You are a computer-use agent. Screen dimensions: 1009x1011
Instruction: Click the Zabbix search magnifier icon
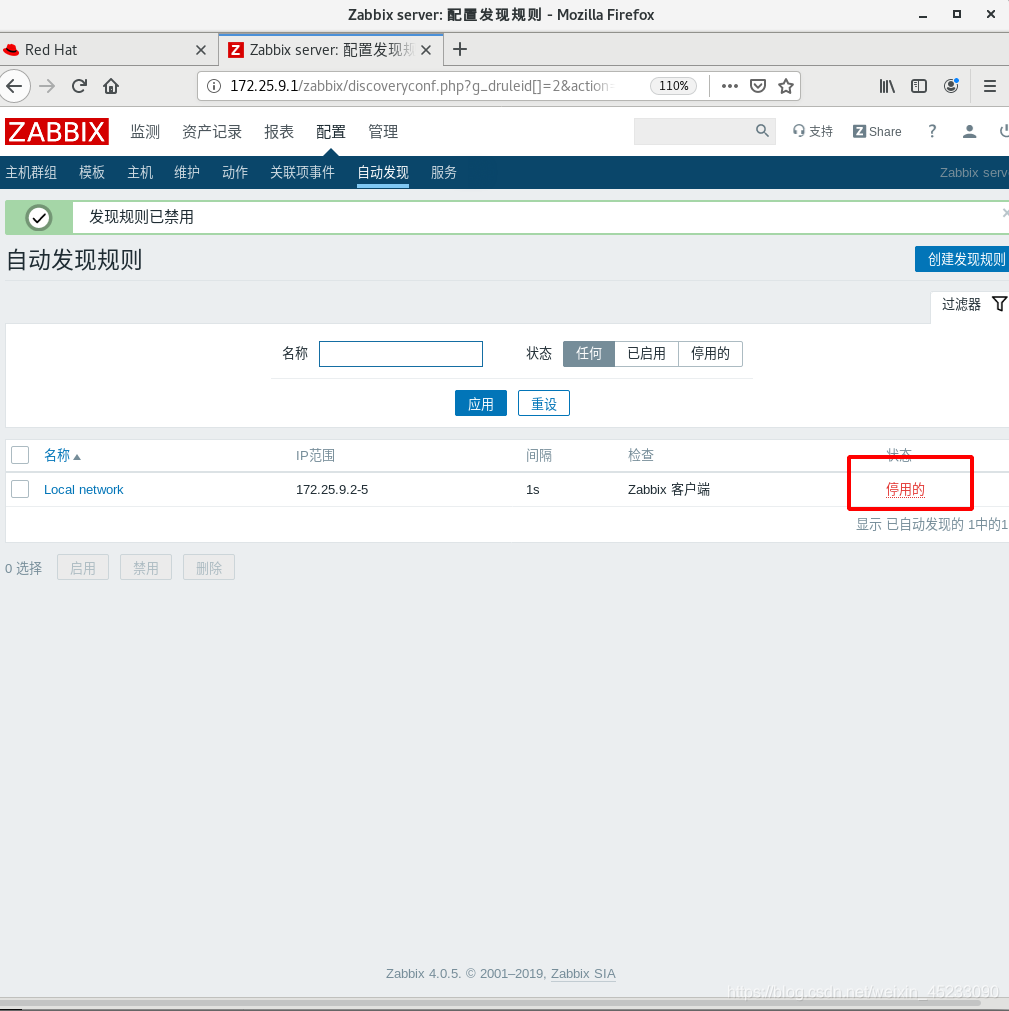[x=762, y=131]
